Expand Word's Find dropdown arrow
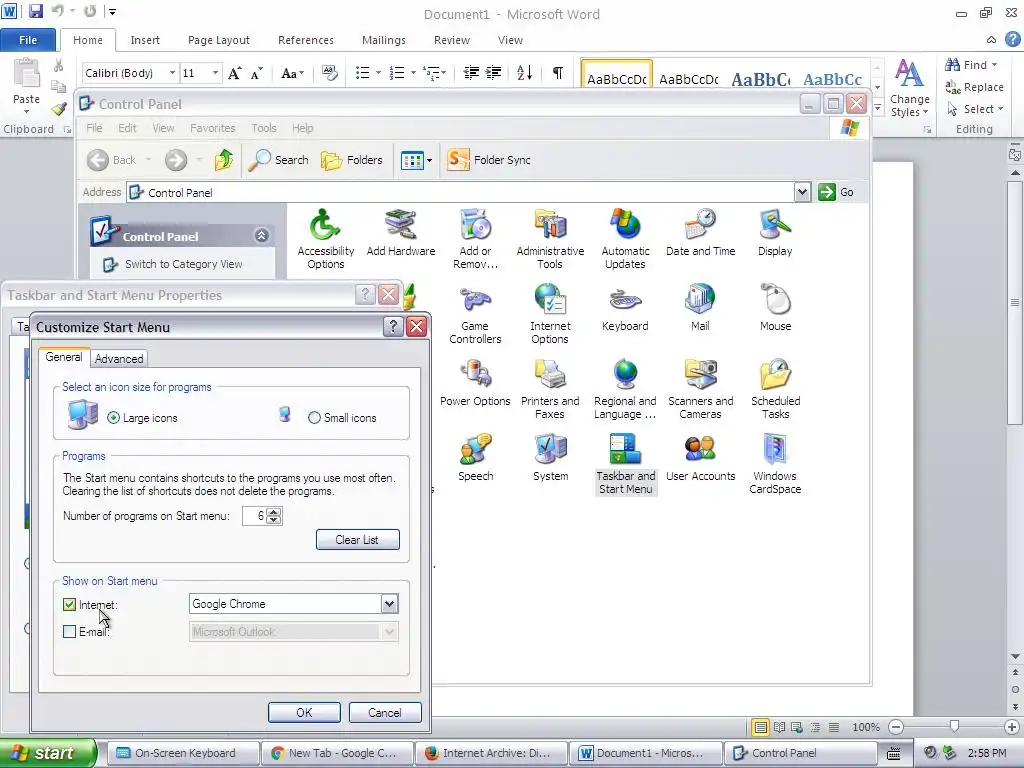Image resolution: width=1024 pixels, height=768 pixels. pyautogui.click(x=995, y=65)
